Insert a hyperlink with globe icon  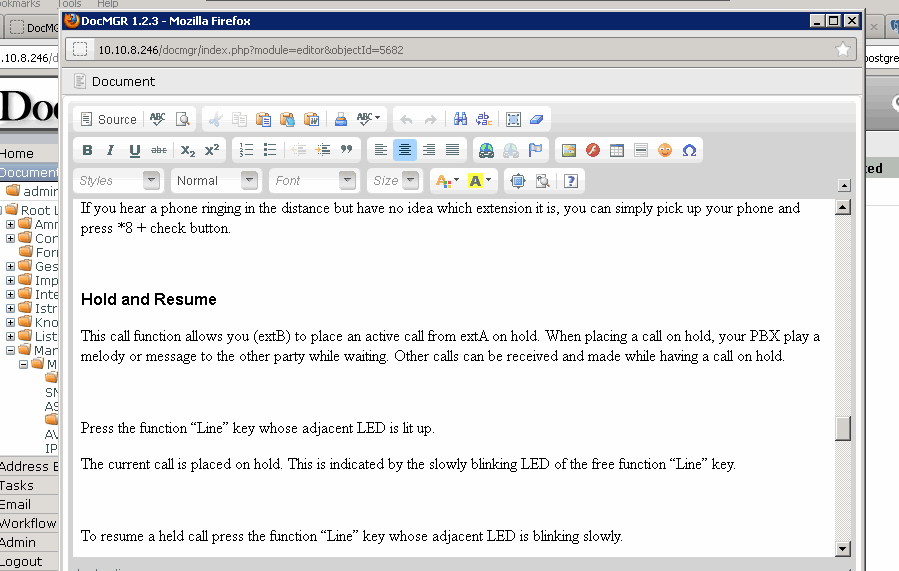486,150
